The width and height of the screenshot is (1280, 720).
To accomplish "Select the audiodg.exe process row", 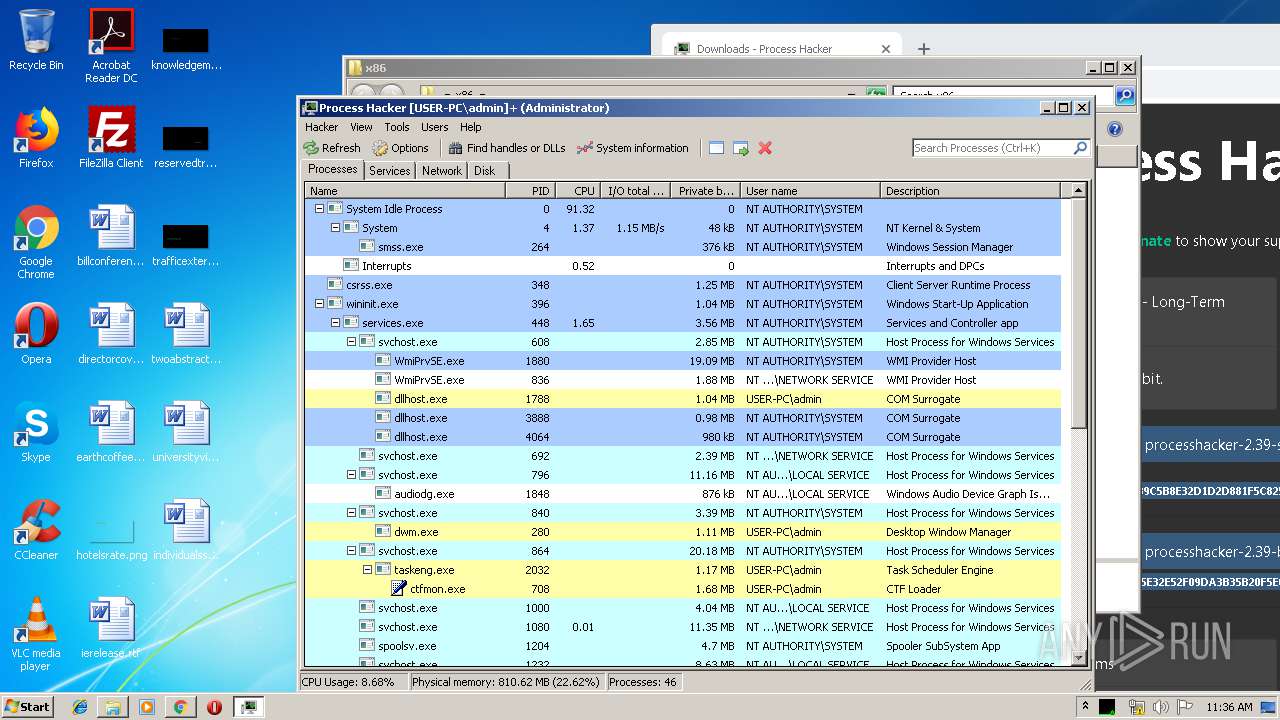I will pyautogui.click(x=682, y=494).
